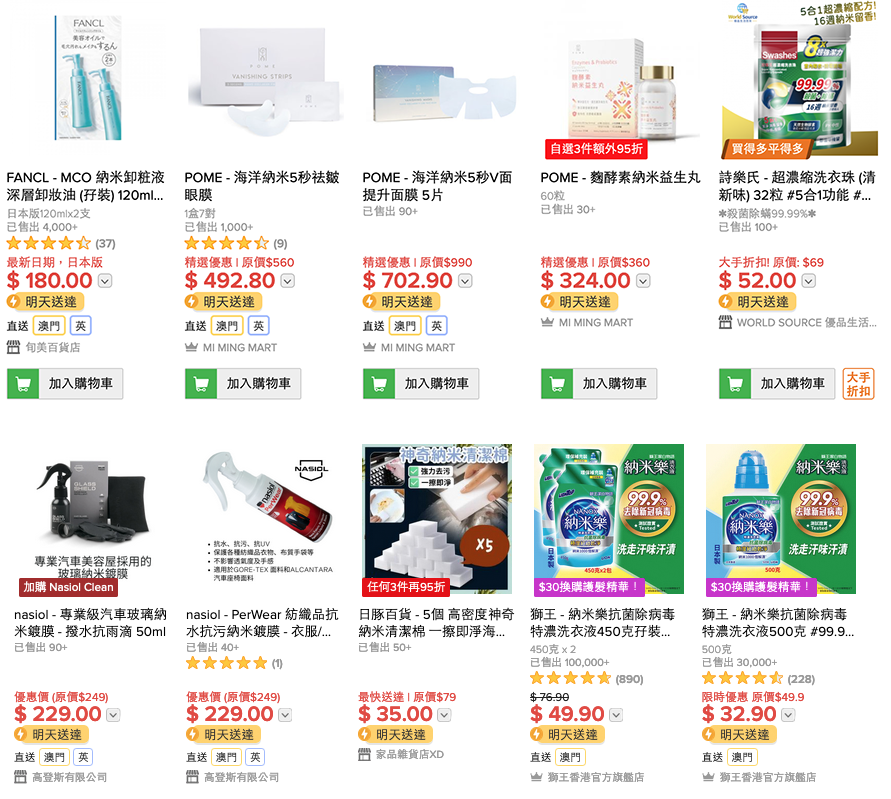Viewport: 891px width, 799px height.
Task: Expand the dropdown arrow beside $32.90
Action: point(788,715)
